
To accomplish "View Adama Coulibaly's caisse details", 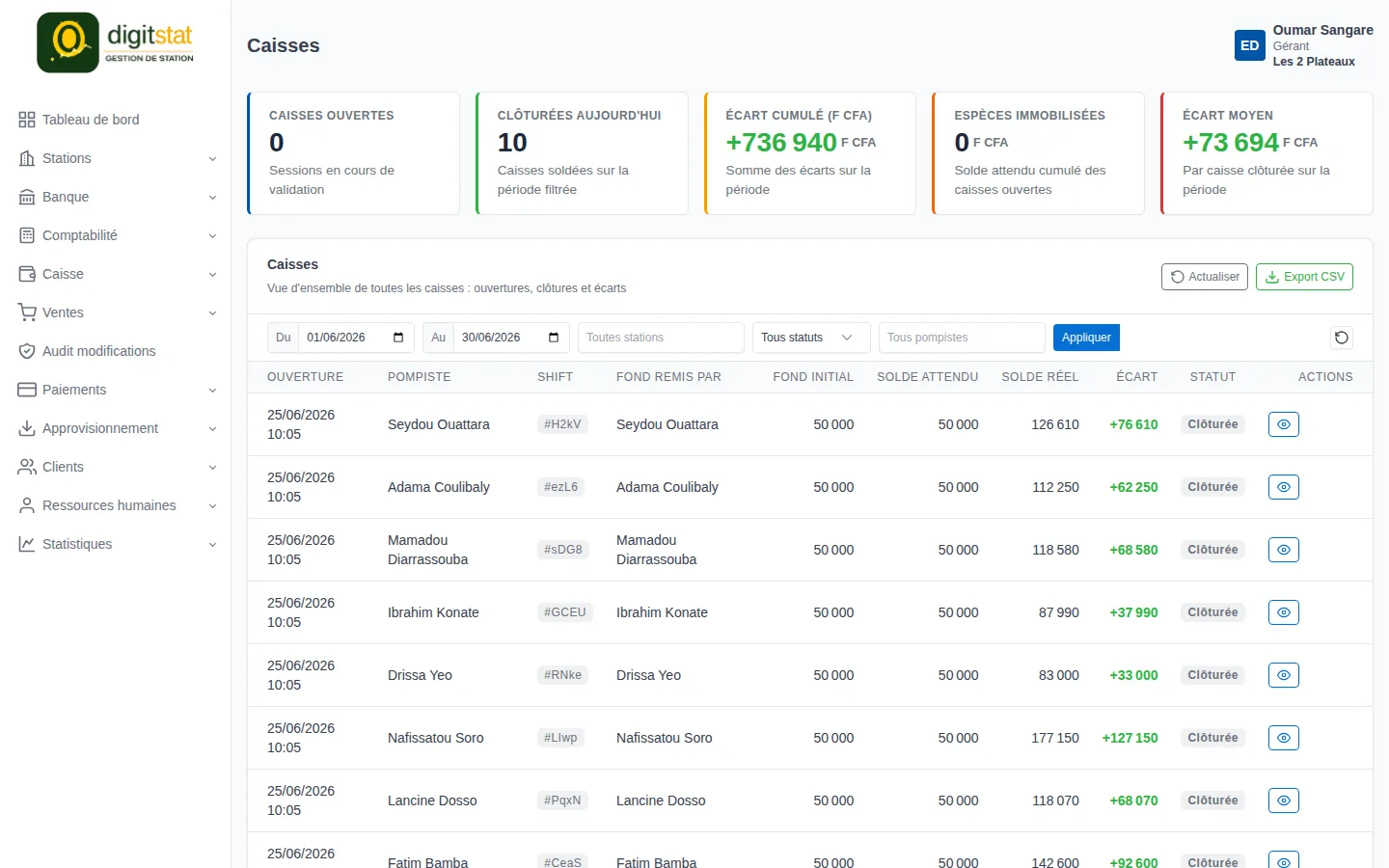I will tap(1284, 487).
